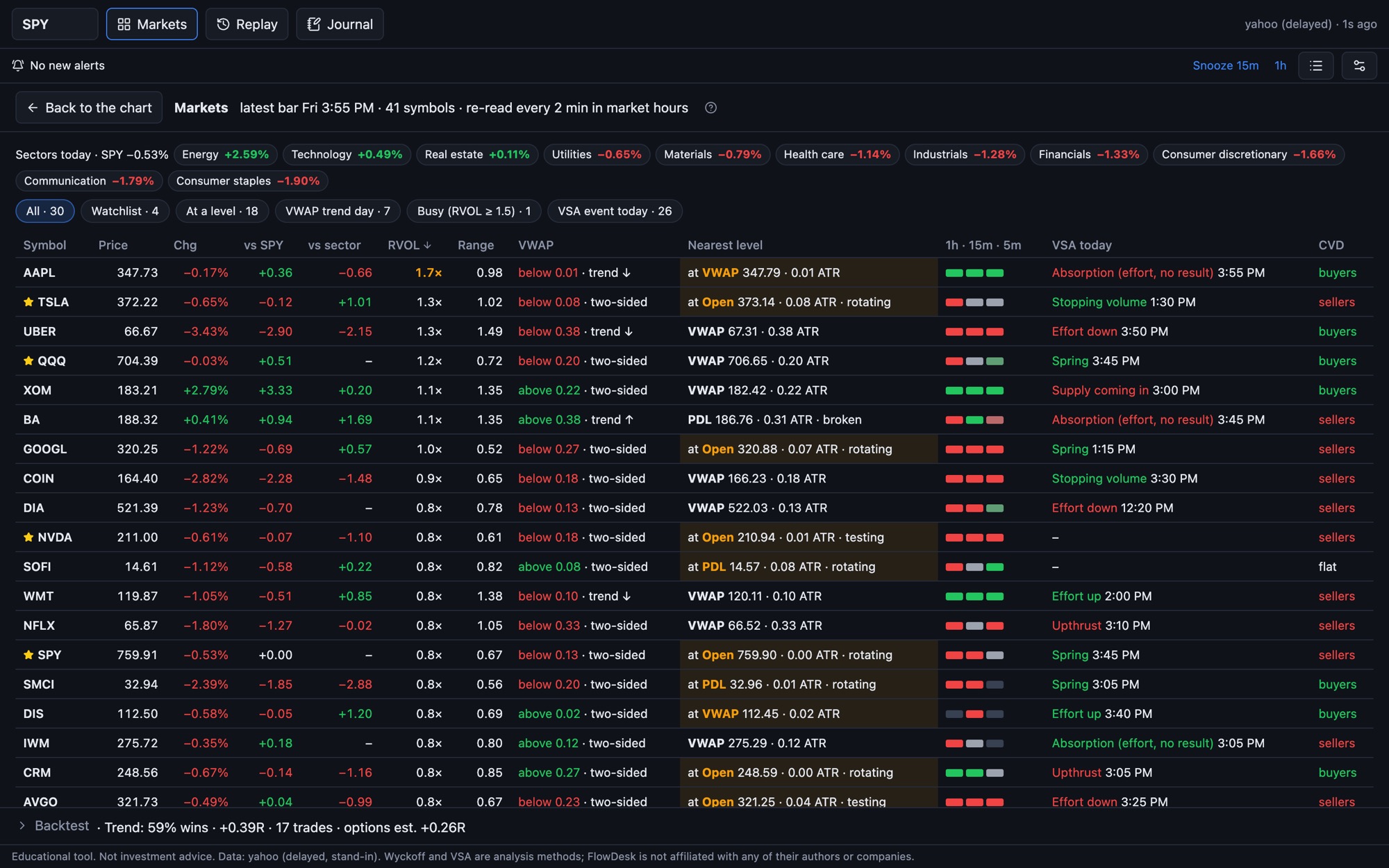
Task: Sort by Symbol column header
Action: click(x=44, y=245)
